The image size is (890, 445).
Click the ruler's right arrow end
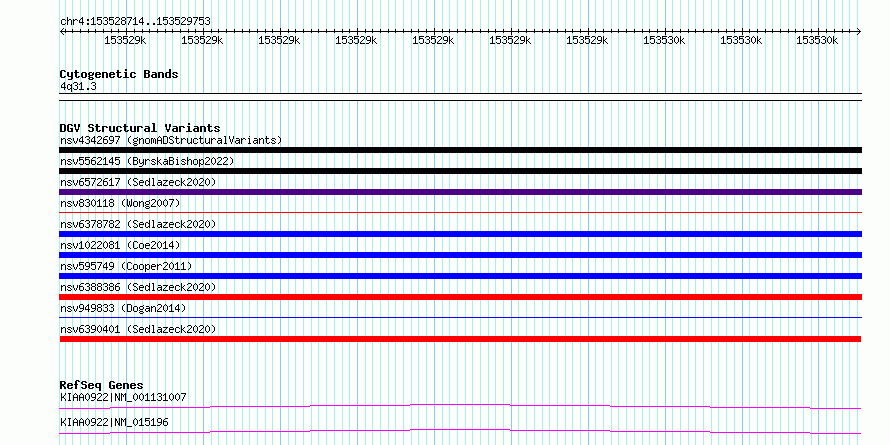[x=859, y=31]
